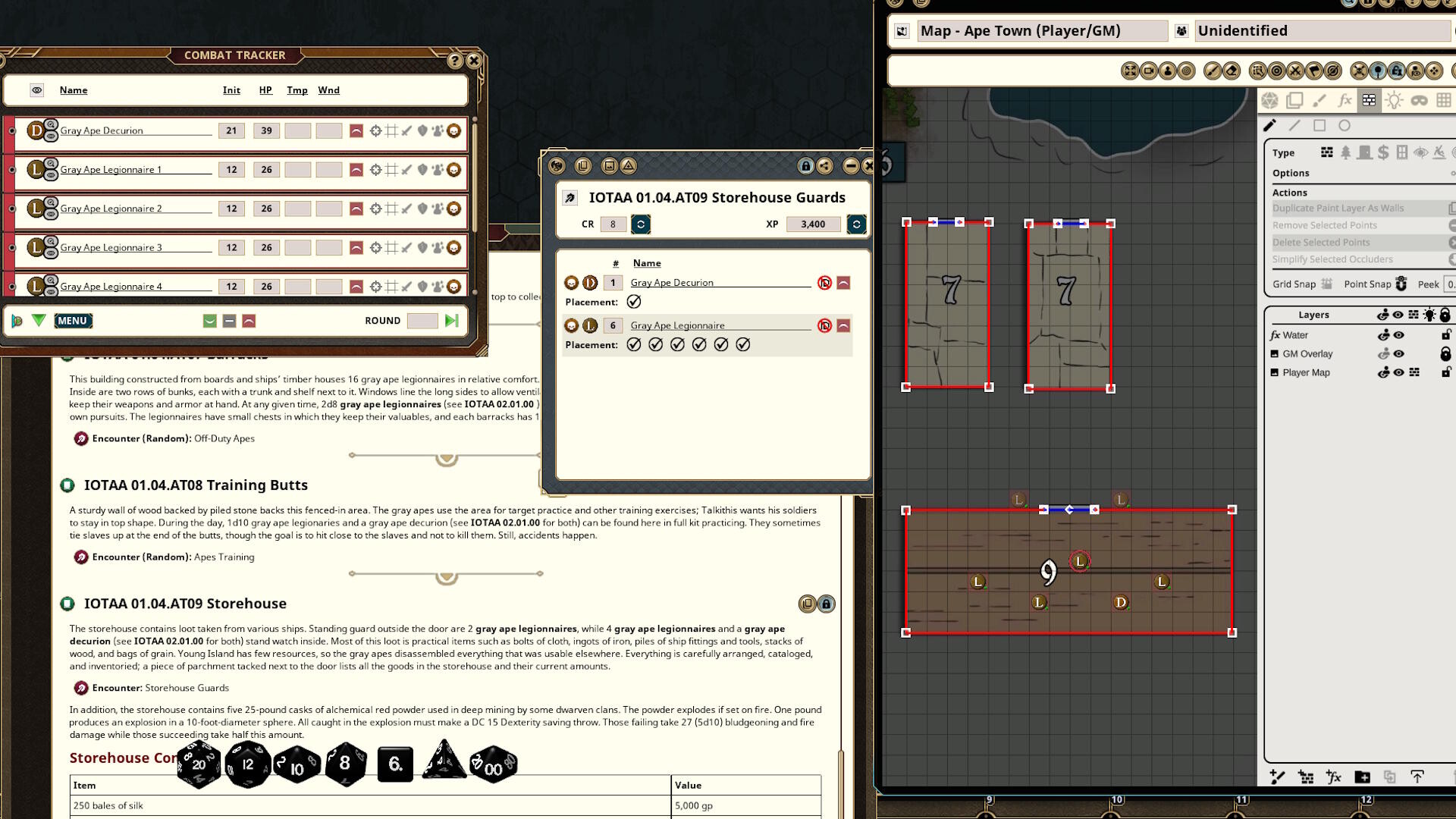Advance to the next round
The image size is (1456, 819).
(x=452, y=321)
